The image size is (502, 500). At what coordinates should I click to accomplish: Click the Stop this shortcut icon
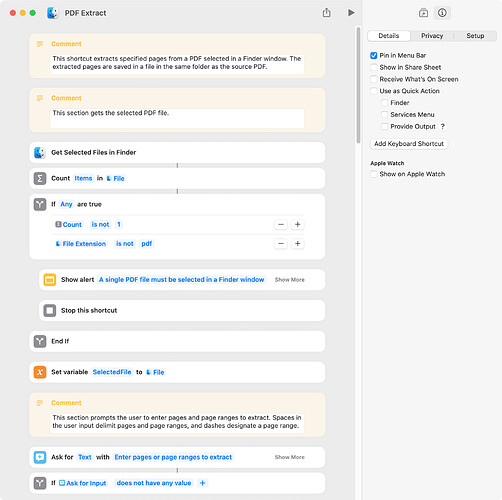coord(50,311)
